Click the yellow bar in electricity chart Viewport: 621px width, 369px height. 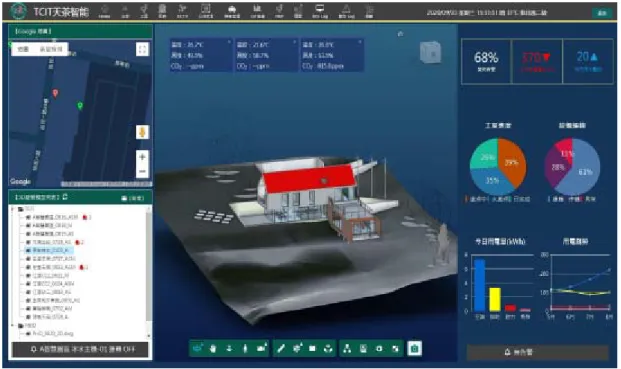pos(495,299)
